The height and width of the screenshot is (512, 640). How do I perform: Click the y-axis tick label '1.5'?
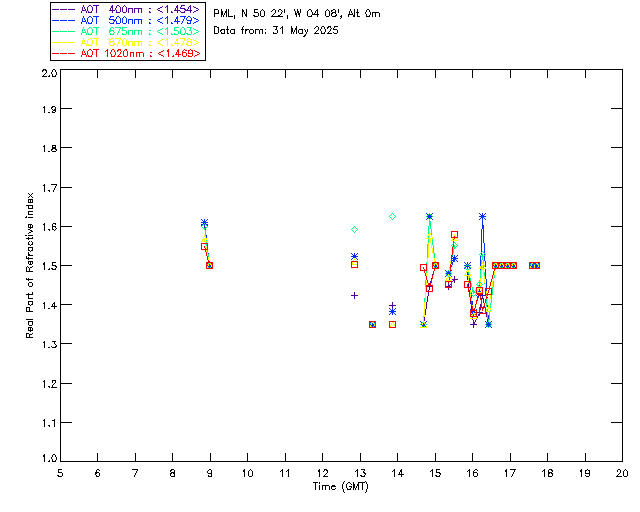pos(49,266)
